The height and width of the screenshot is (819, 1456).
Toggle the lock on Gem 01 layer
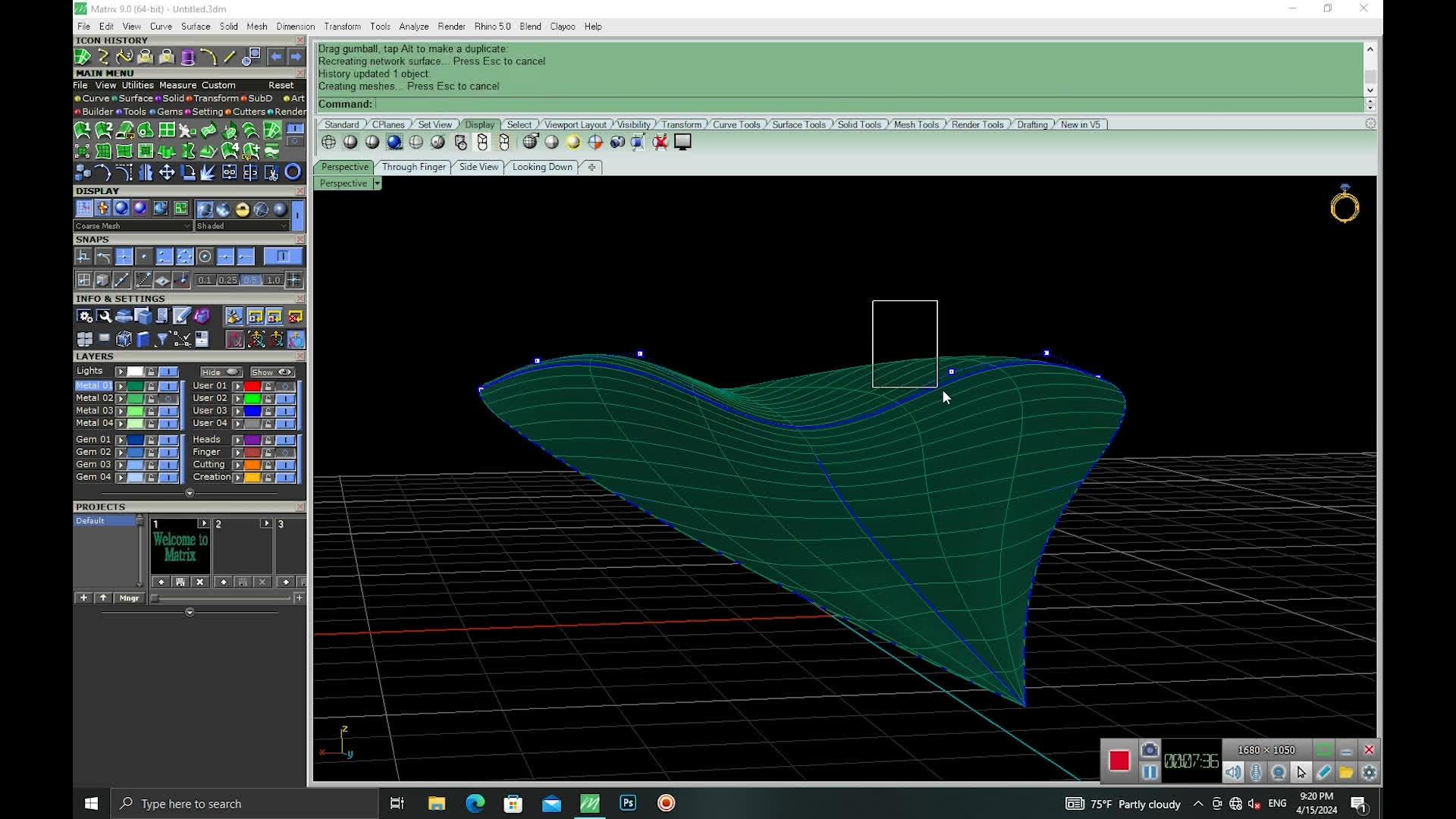(x=151, y=440)
